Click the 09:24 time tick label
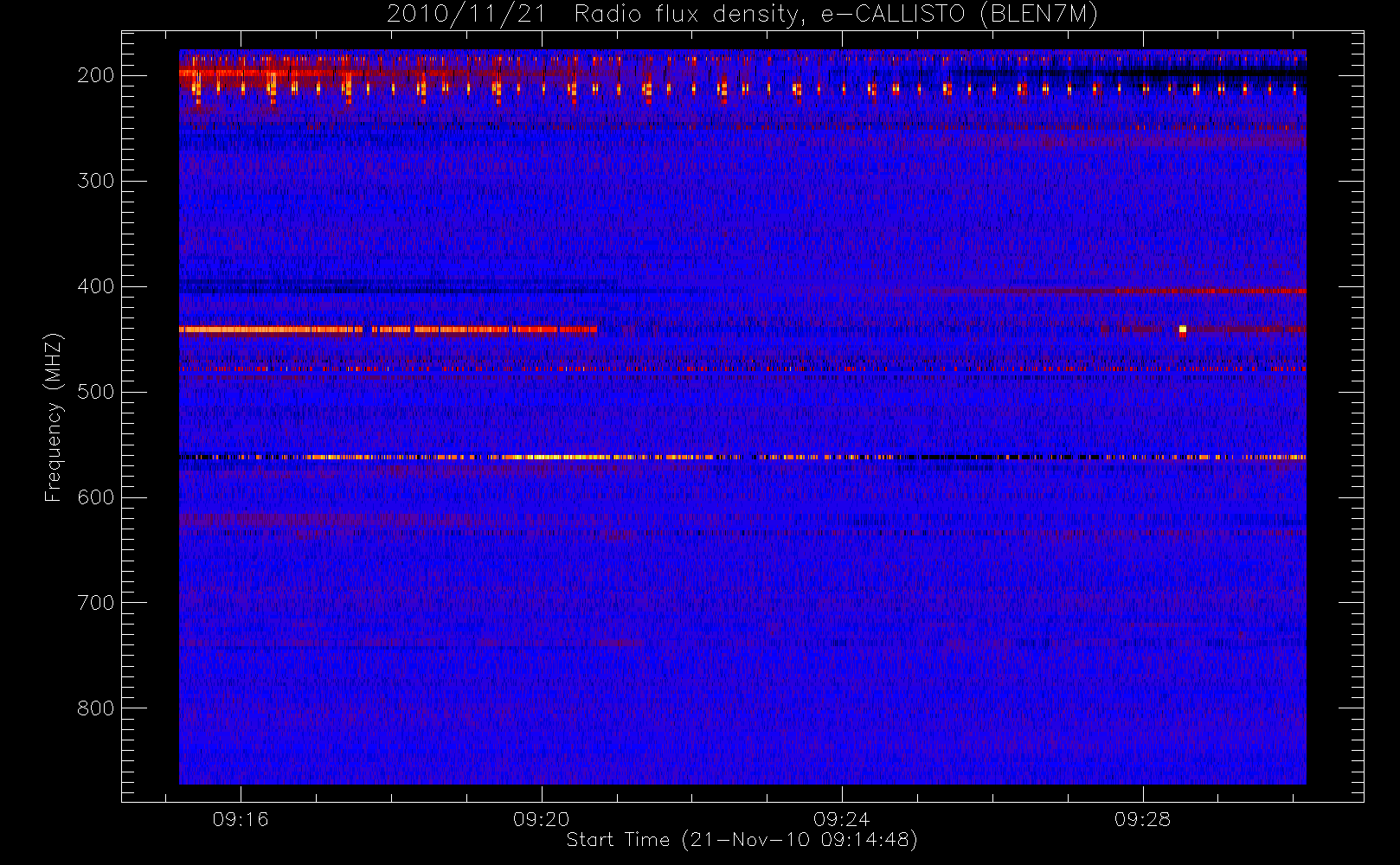The width and height of the screenshot is (1400, 865). click(x=841, y=819)
